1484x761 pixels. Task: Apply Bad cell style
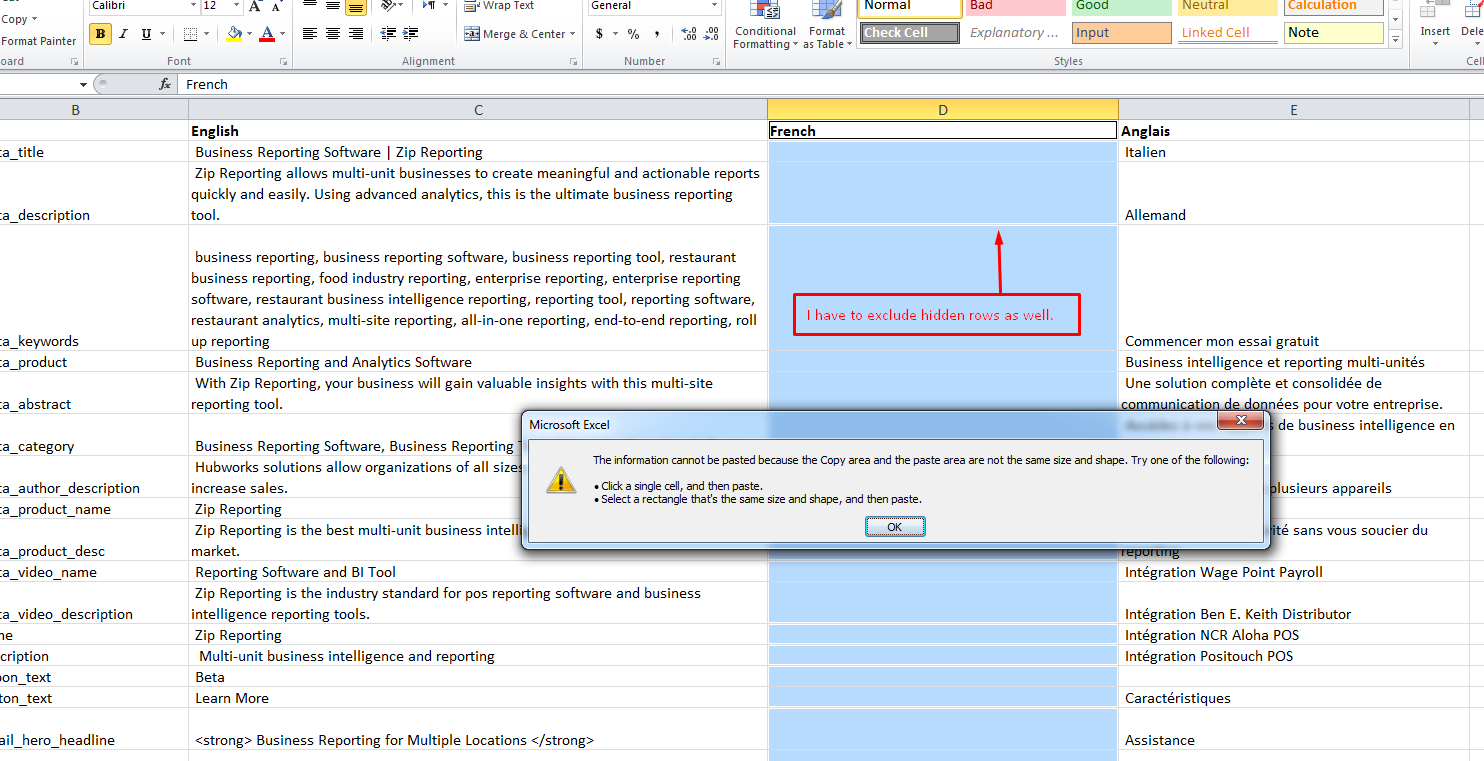click(1016, 6)
